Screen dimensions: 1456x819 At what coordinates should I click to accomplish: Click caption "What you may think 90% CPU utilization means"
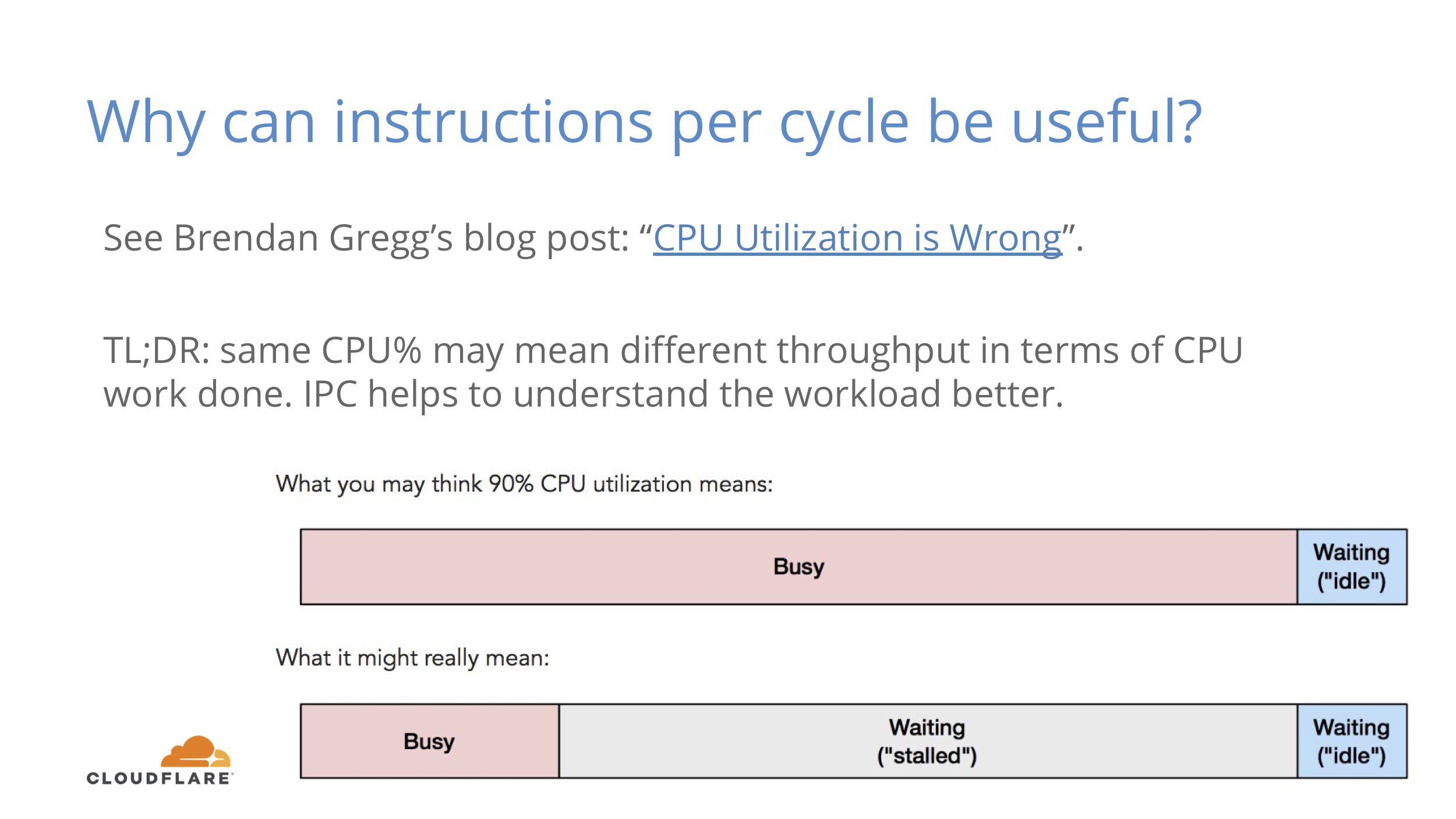(524, 484)
